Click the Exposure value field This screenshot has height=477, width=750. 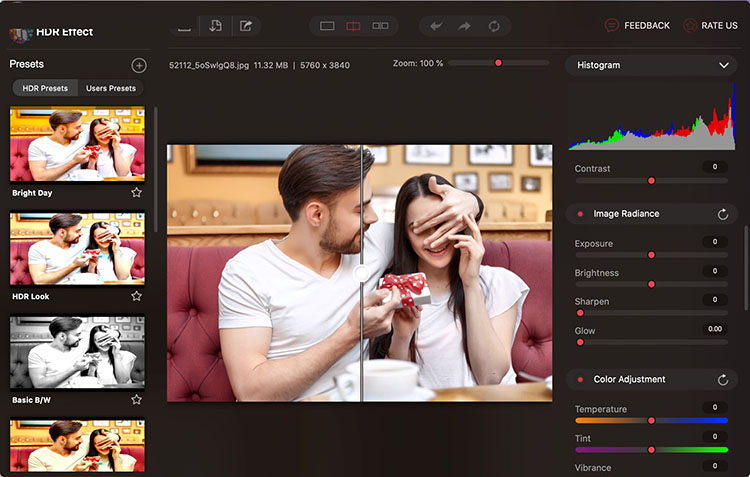click(715, 242)
